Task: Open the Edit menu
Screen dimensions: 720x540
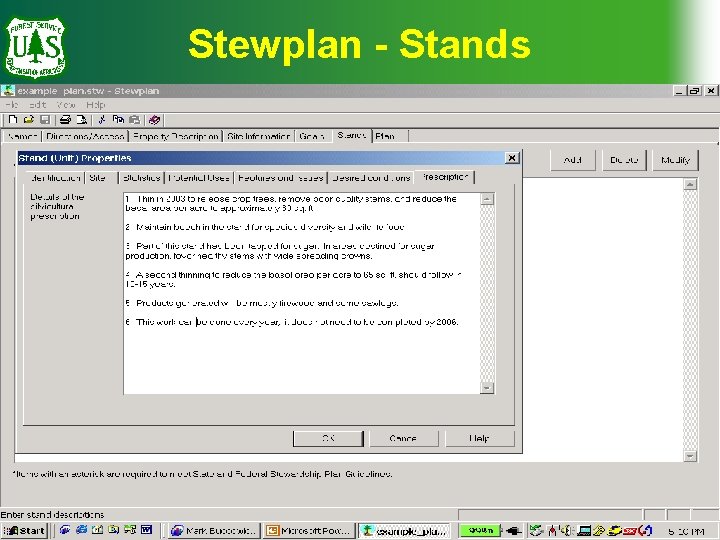Action: tap(37, 105)
